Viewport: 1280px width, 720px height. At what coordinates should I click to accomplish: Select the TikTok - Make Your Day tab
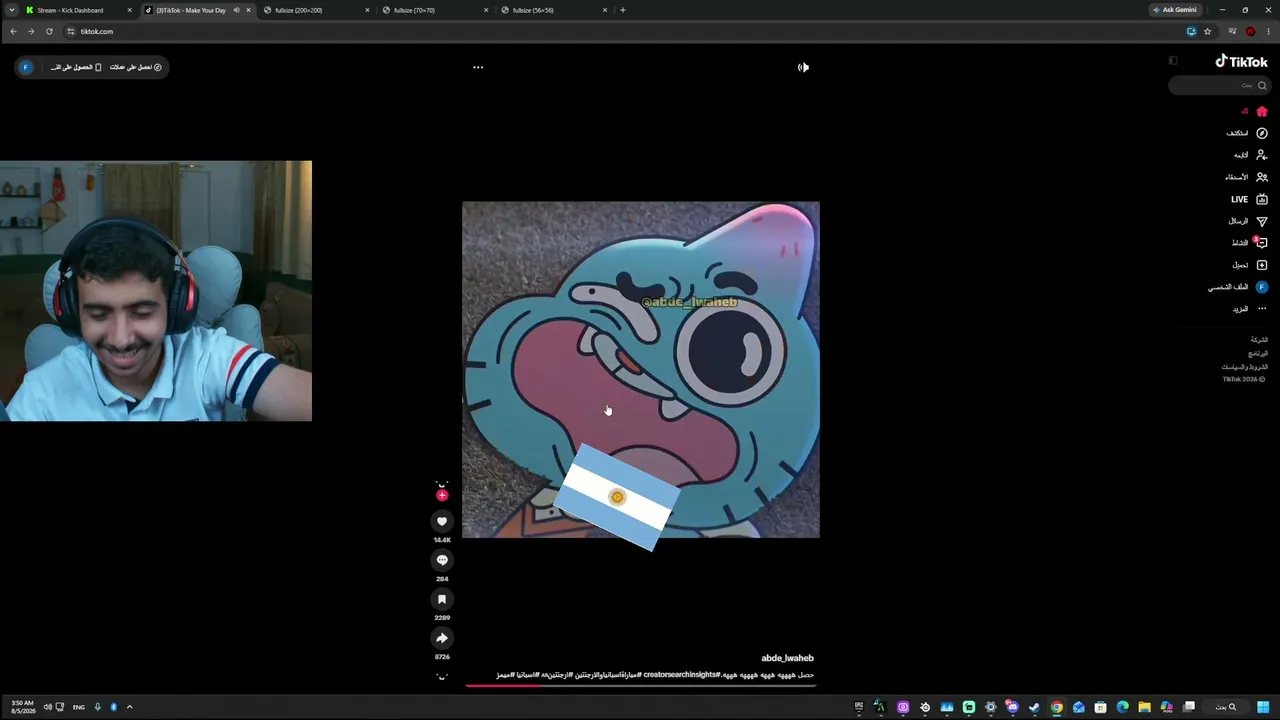coord(197,10)
